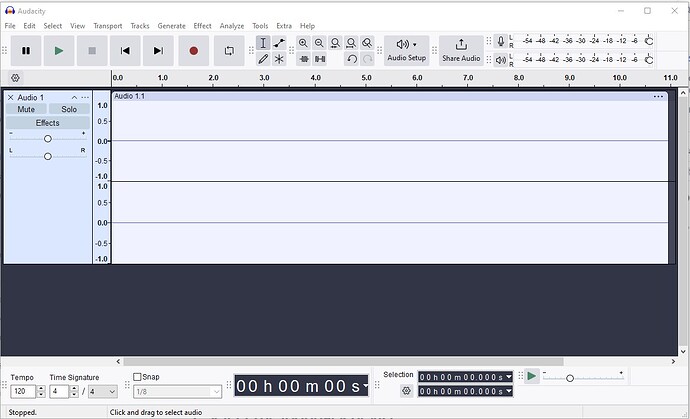Image resolution: width=690 pixels, height=419 pixels.
Task: Click the Pause transport button
Action: click(26, 51)
